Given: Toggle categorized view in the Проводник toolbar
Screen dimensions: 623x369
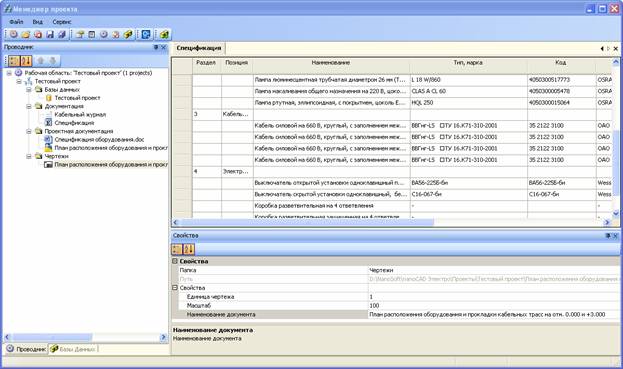Looking at the screenshot, I should [14, 61].
